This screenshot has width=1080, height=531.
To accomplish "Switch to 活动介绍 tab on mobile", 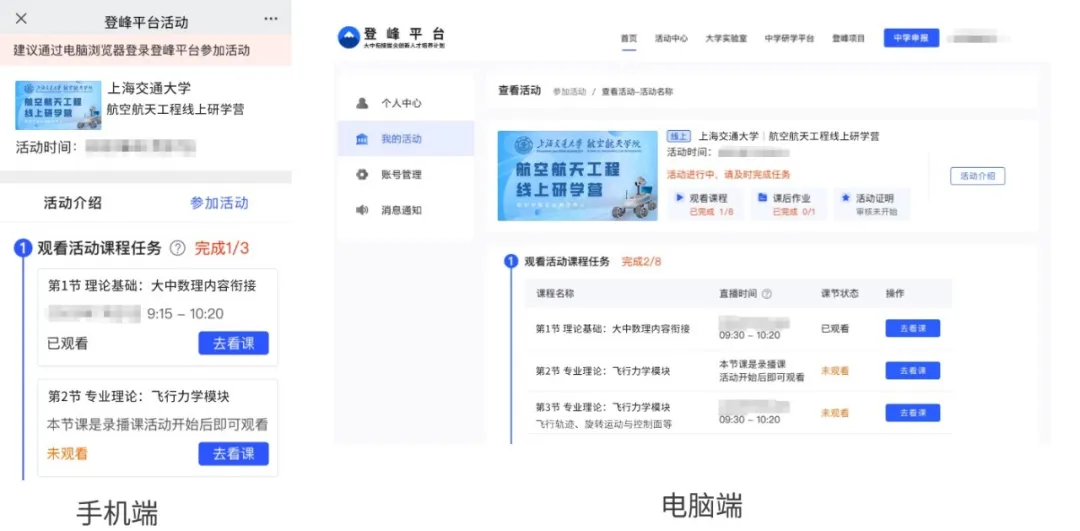I will (x=72, y=203).
